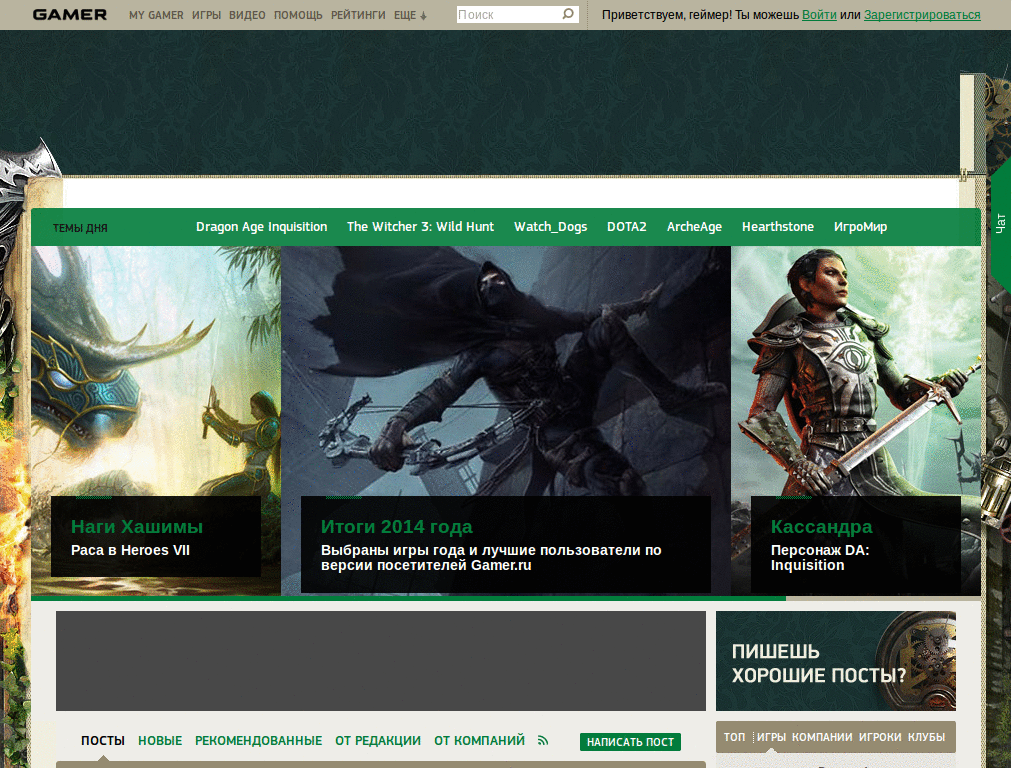Image resolution: width=1024 pixels, height=768 pixels.
Task: Switch to the ОТ РЕДАКЦИИ tab
Action: (377, 741)
